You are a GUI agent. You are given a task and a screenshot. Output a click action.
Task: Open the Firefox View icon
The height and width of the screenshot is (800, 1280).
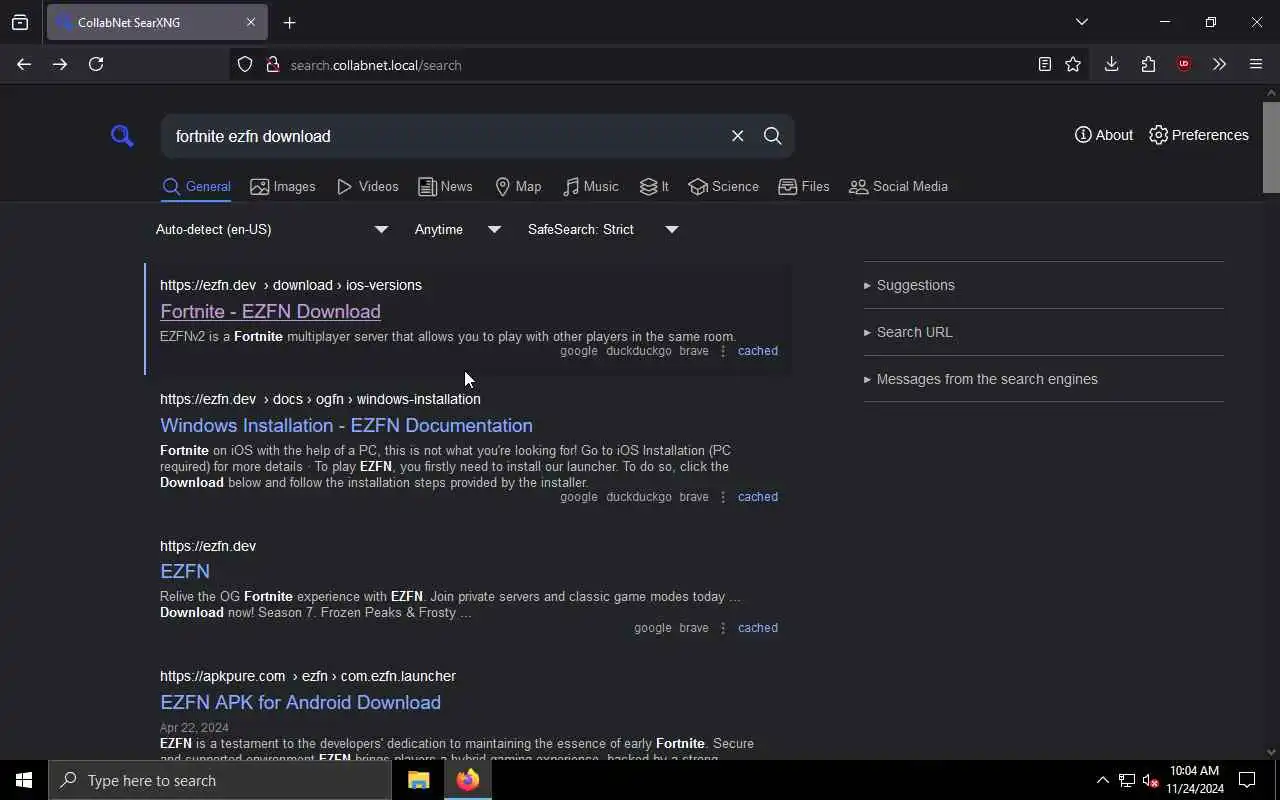click(20, 22)
